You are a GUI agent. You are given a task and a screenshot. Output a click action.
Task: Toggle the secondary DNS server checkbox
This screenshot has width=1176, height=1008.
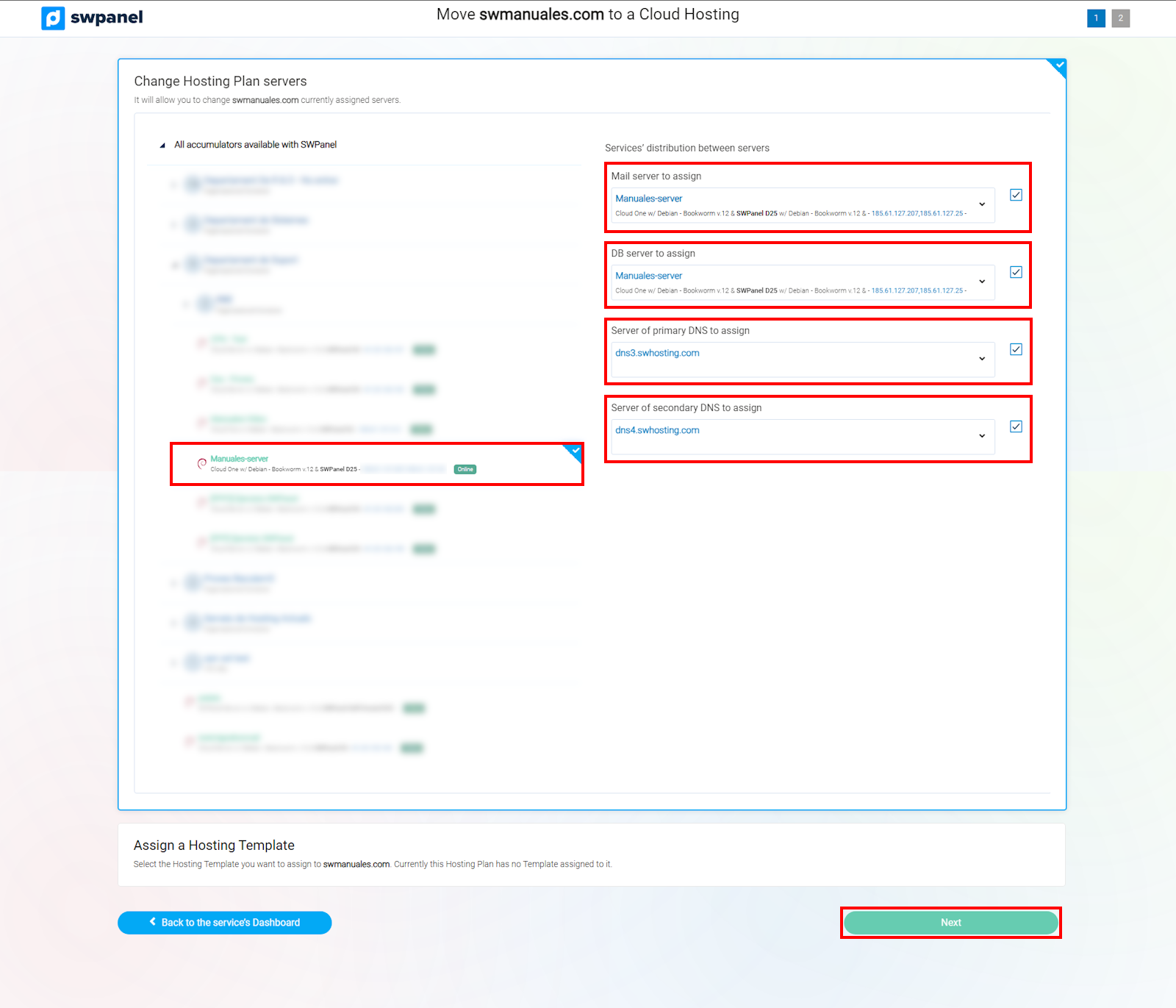(1016, 426)
